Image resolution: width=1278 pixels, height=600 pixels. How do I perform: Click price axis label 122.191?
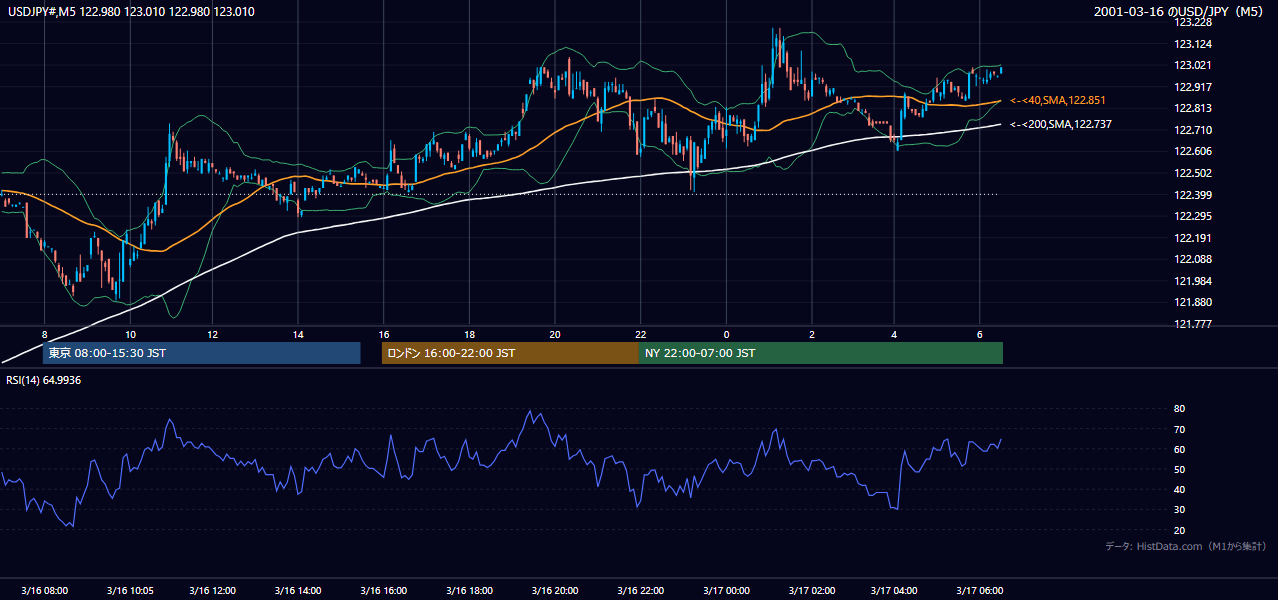pyautogui.click(x=1194, y=238)
